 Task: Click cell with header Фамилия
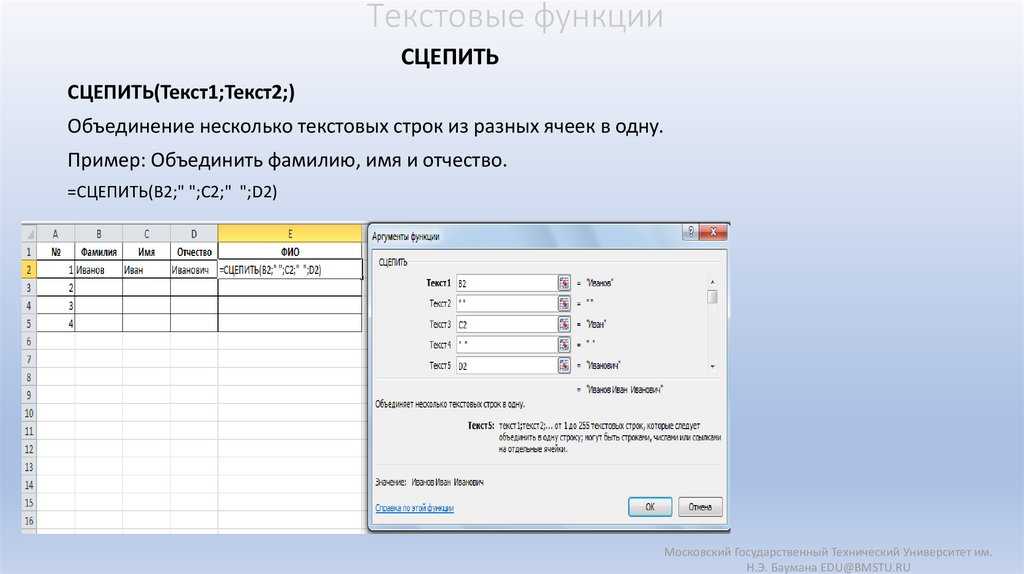click(99, 251)
